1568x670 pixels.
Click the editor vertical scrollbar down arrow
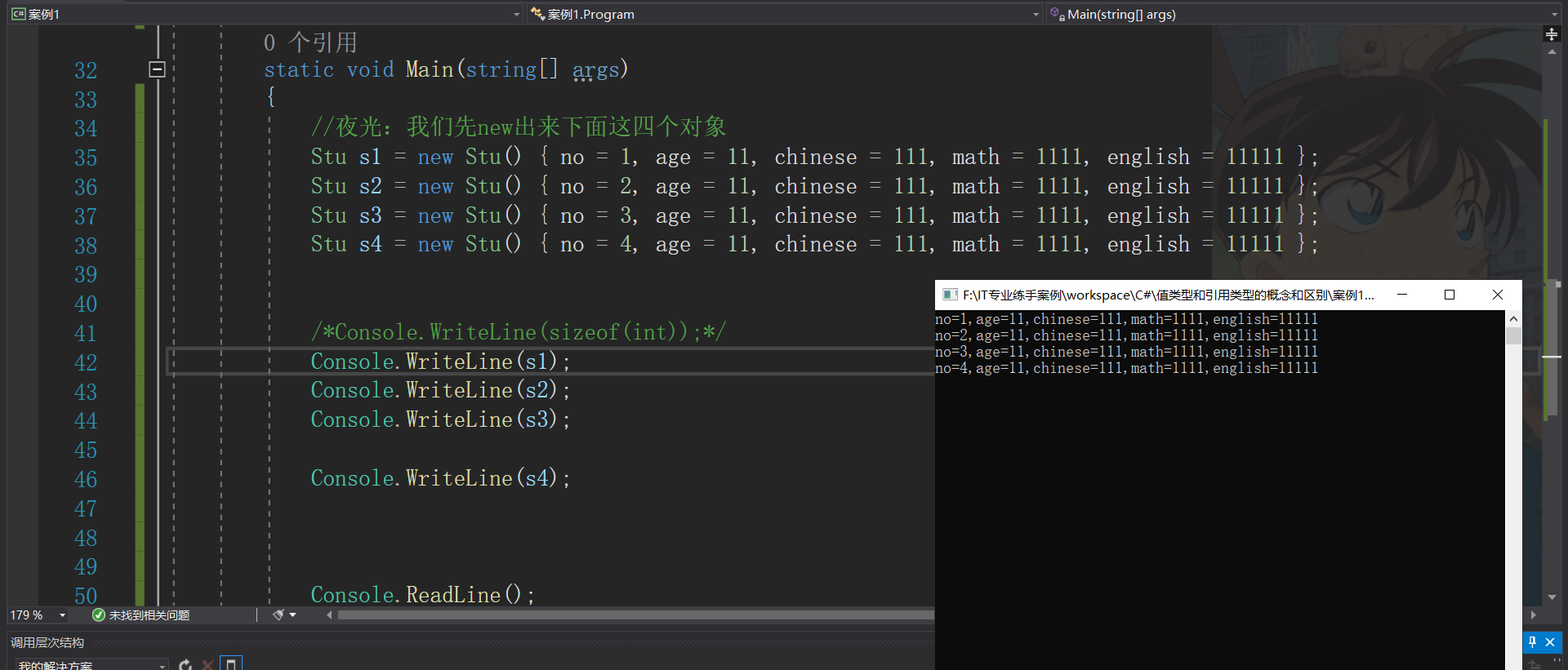tap(1552, 597)
